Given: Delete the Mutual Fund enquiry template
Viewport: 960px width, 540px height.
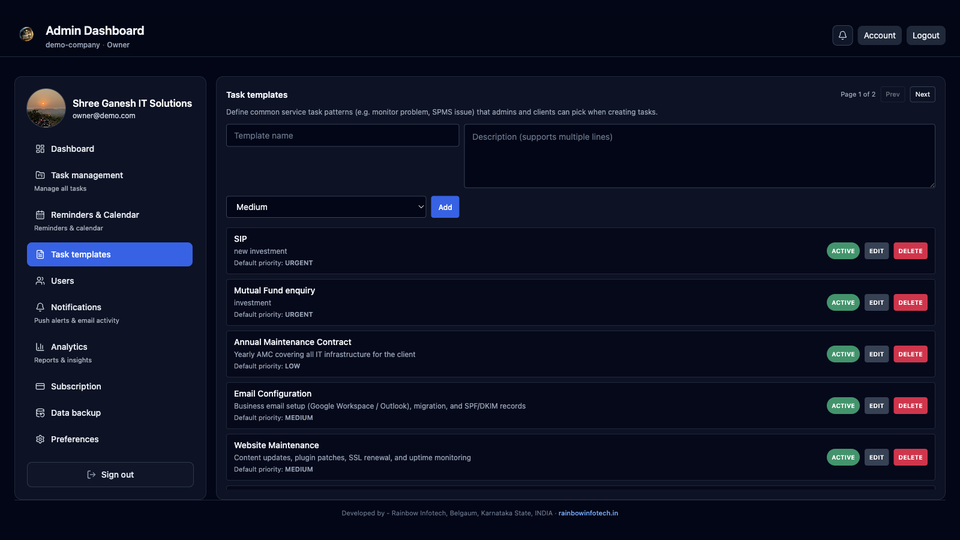Looking at the screenshot, I should (910, 302).
